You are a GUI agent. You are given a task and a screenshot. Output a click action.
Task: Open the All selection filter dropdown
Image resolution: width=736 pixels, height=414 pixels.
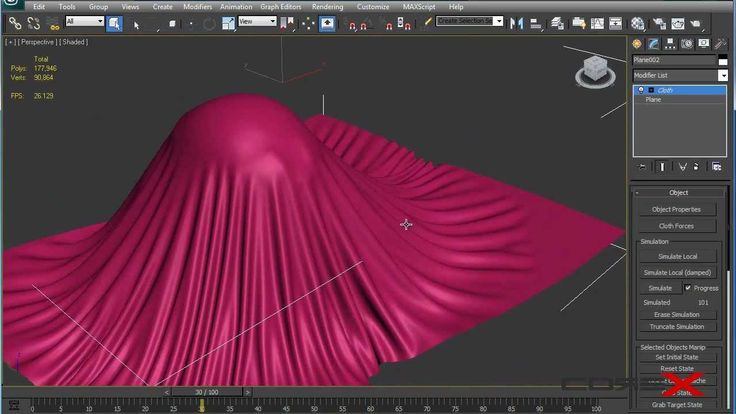(84, 21)
